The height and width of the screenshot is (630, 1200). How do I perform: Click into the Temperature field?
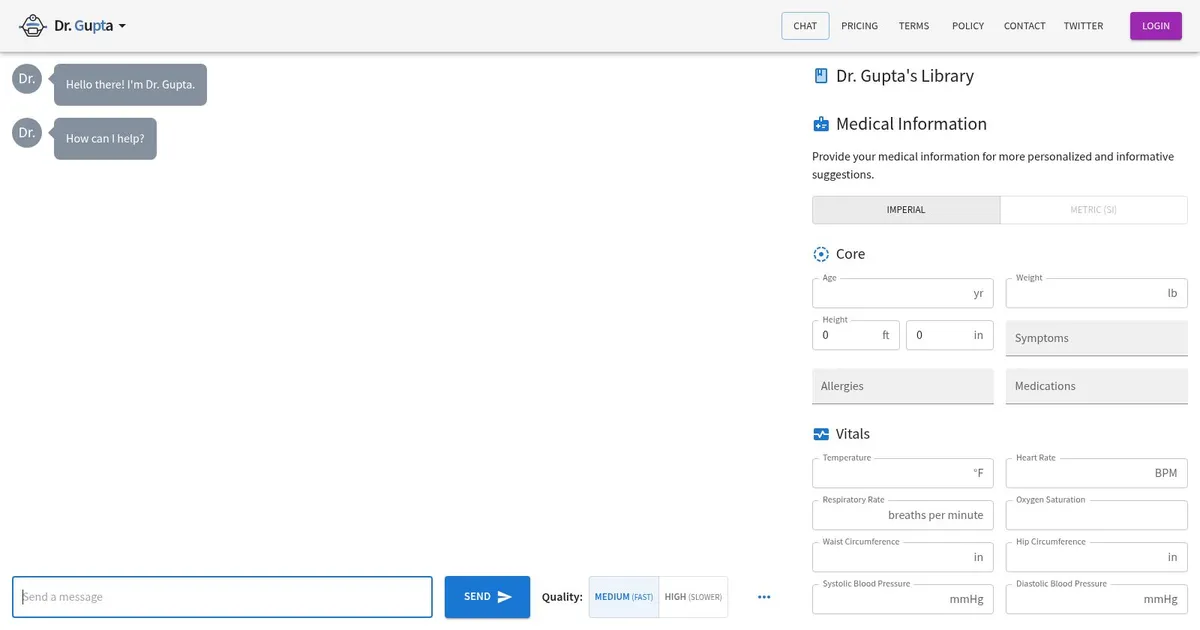click(903, 473)
